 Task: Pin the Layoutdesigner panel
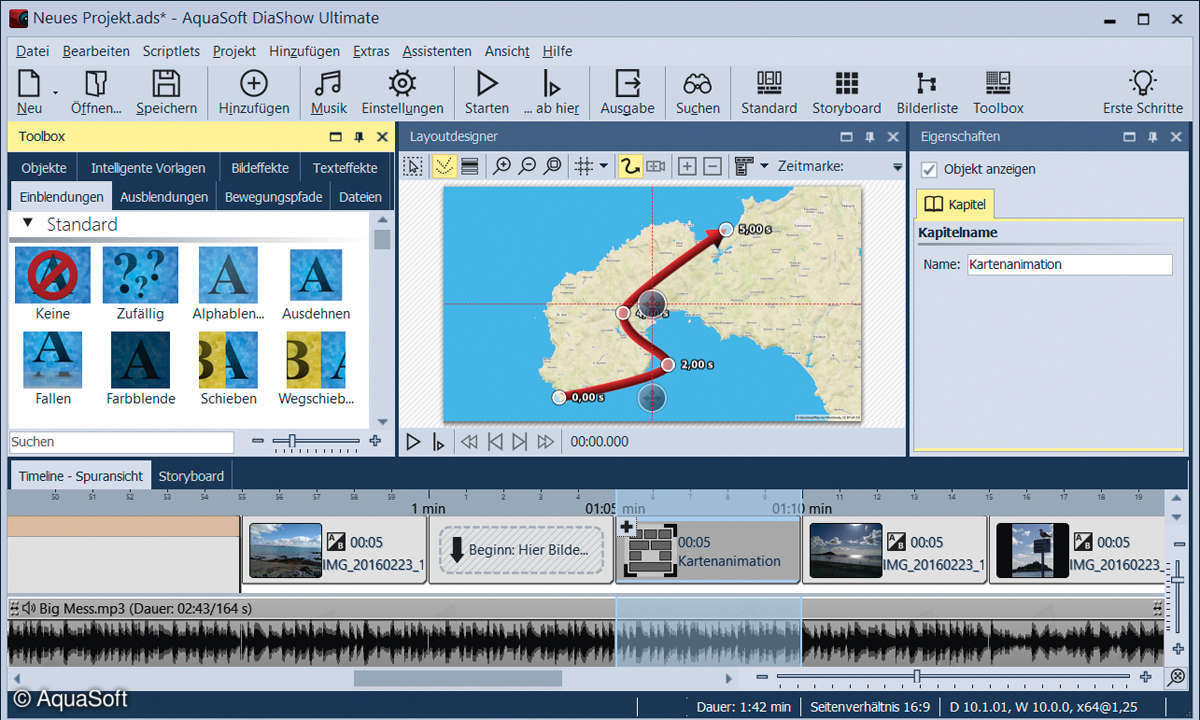(870, 137)
